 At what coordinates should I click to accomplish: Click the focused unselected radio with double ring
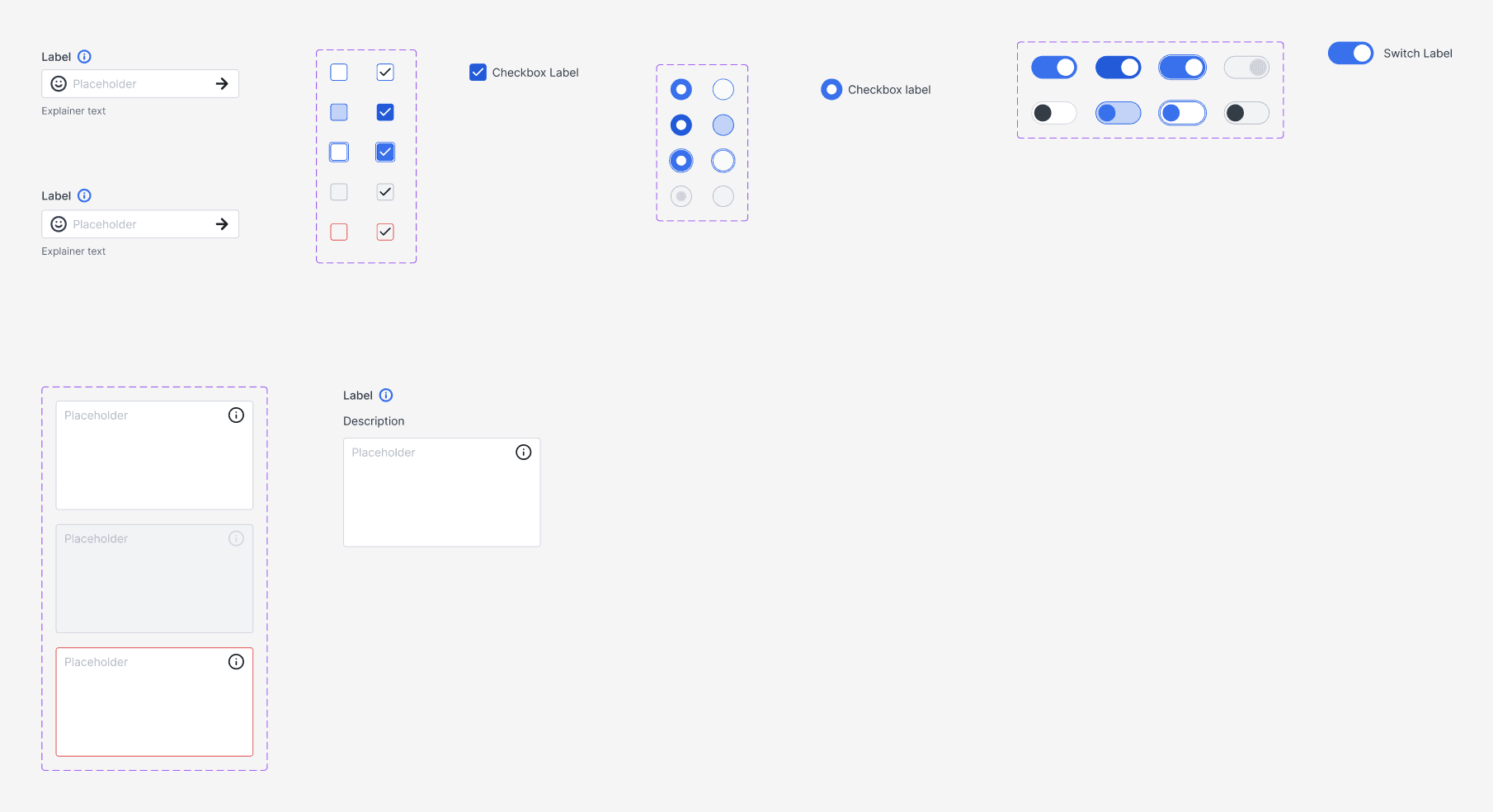click(723, 161)
